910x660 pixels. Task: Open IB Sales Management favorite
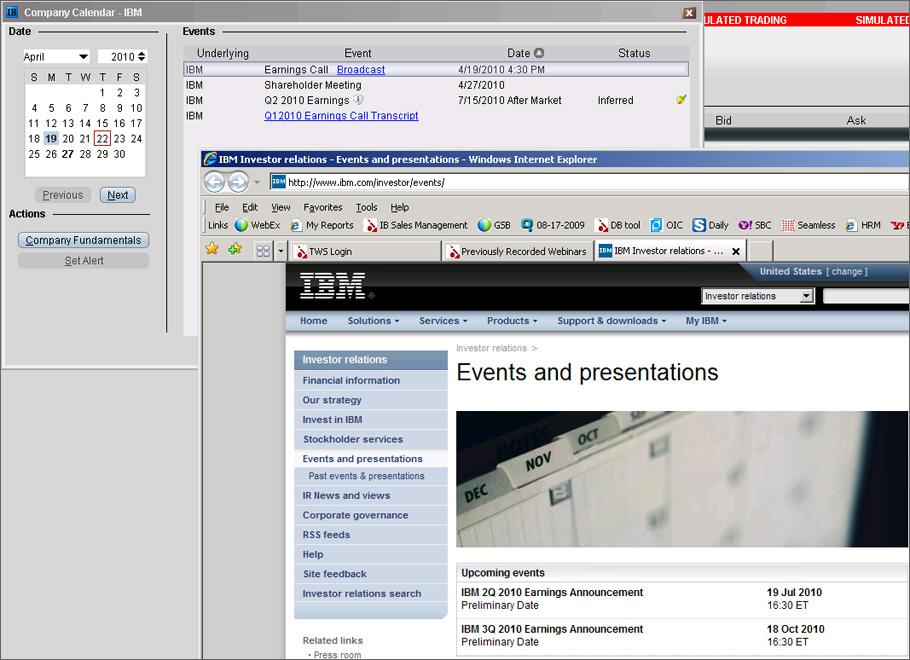[416, 225]
